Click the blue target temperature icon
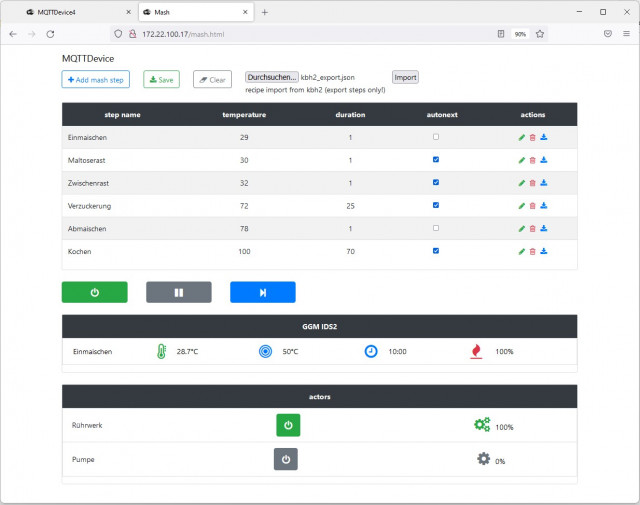 (x=265, y=351)
